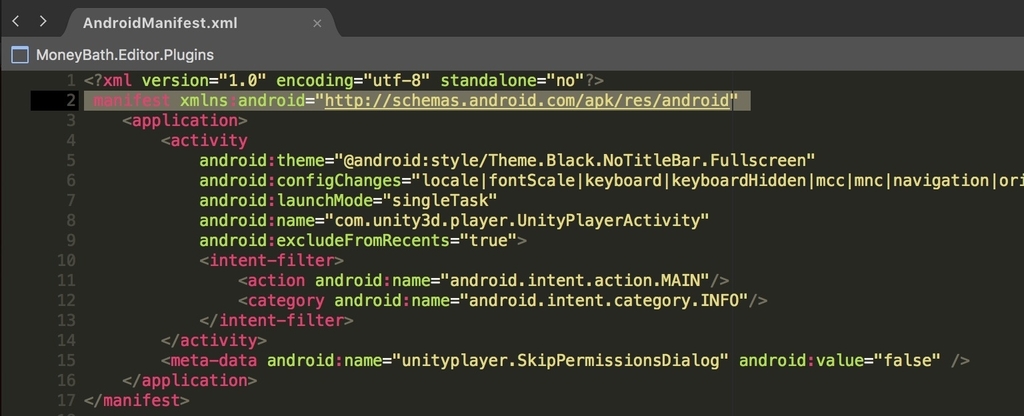Click line number 4 in gutter
Image resolution: width=1024 pixels, height=416 pixels.
tap(71, 141)
